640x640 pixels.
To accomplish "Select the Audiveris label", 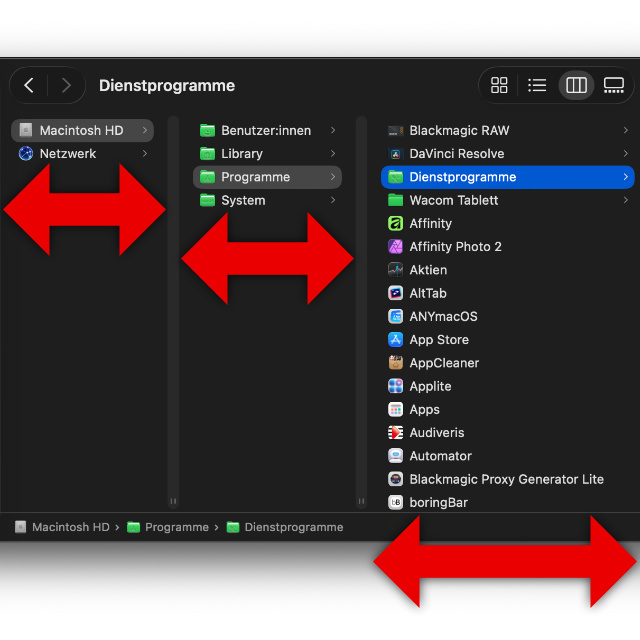I will (437, 433).
